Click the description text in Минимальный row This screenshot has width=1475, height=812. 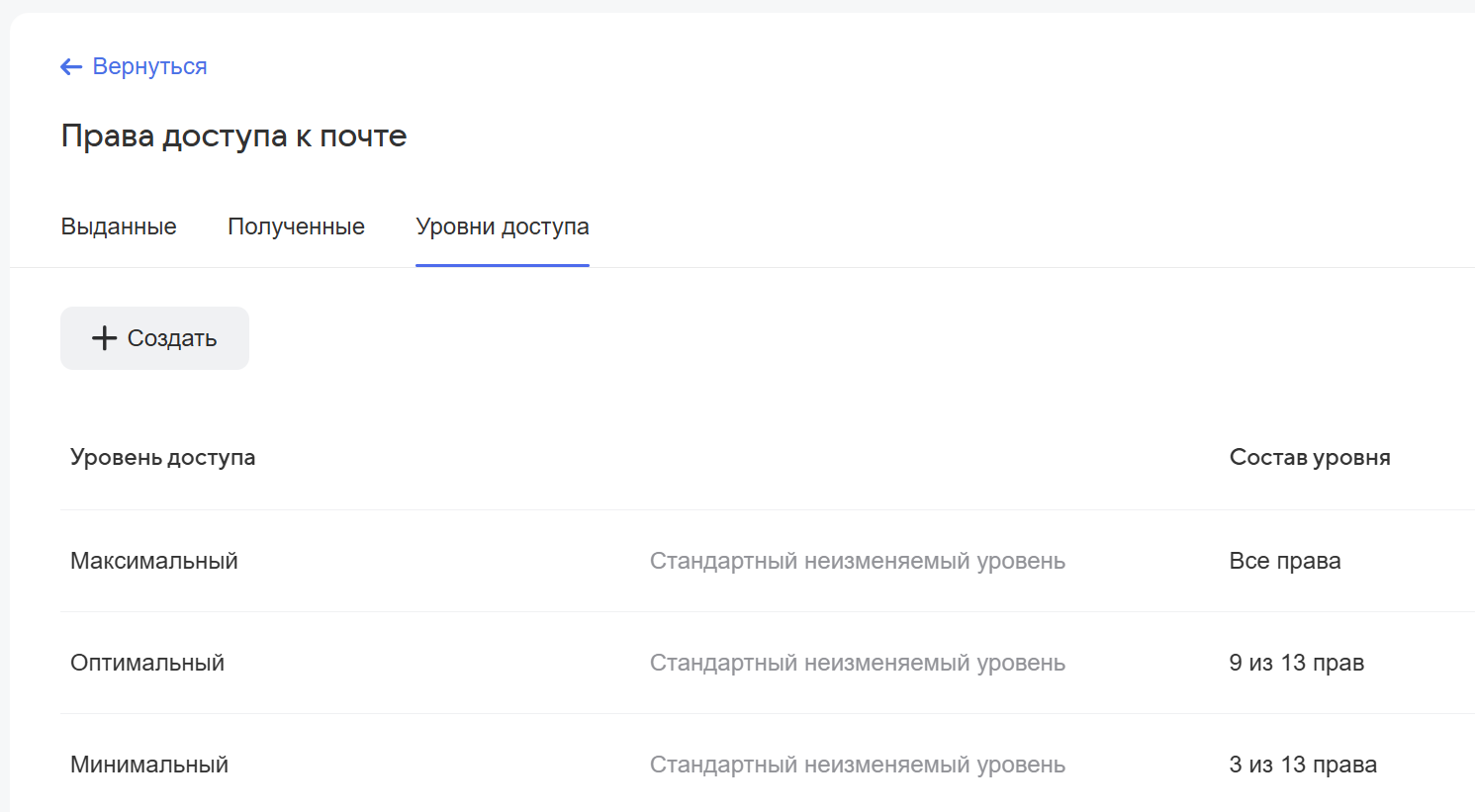857,765
